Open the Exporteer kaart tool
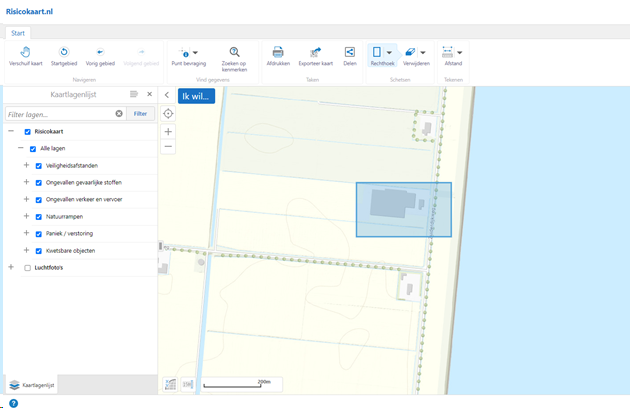 [x=315, y=56]
